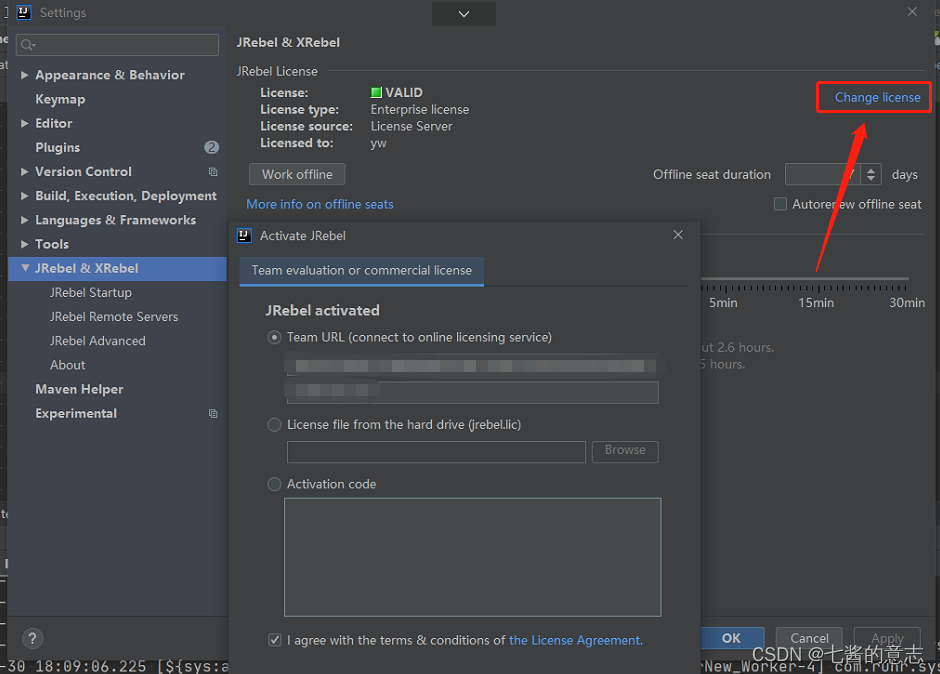The height and width of the screenshot is (674, 940).
Task: Click the Work offline button
Action: tap(297, 174)
